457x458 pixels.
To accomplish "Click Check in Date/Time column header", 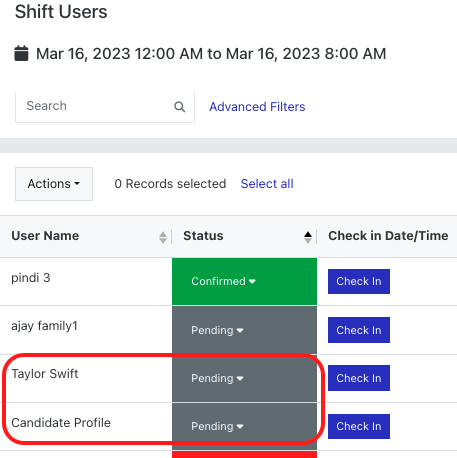I will click(x=388, y=236).
